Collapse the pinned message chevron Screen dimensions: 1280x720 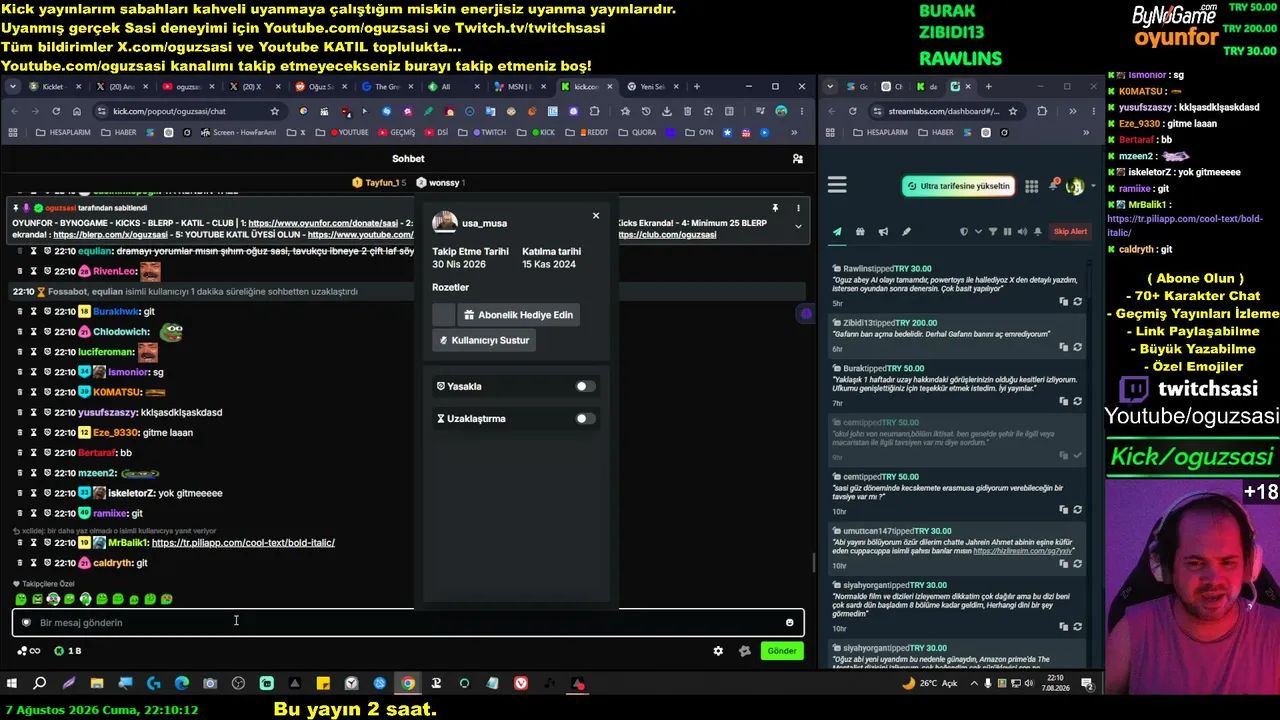(798, 226)
